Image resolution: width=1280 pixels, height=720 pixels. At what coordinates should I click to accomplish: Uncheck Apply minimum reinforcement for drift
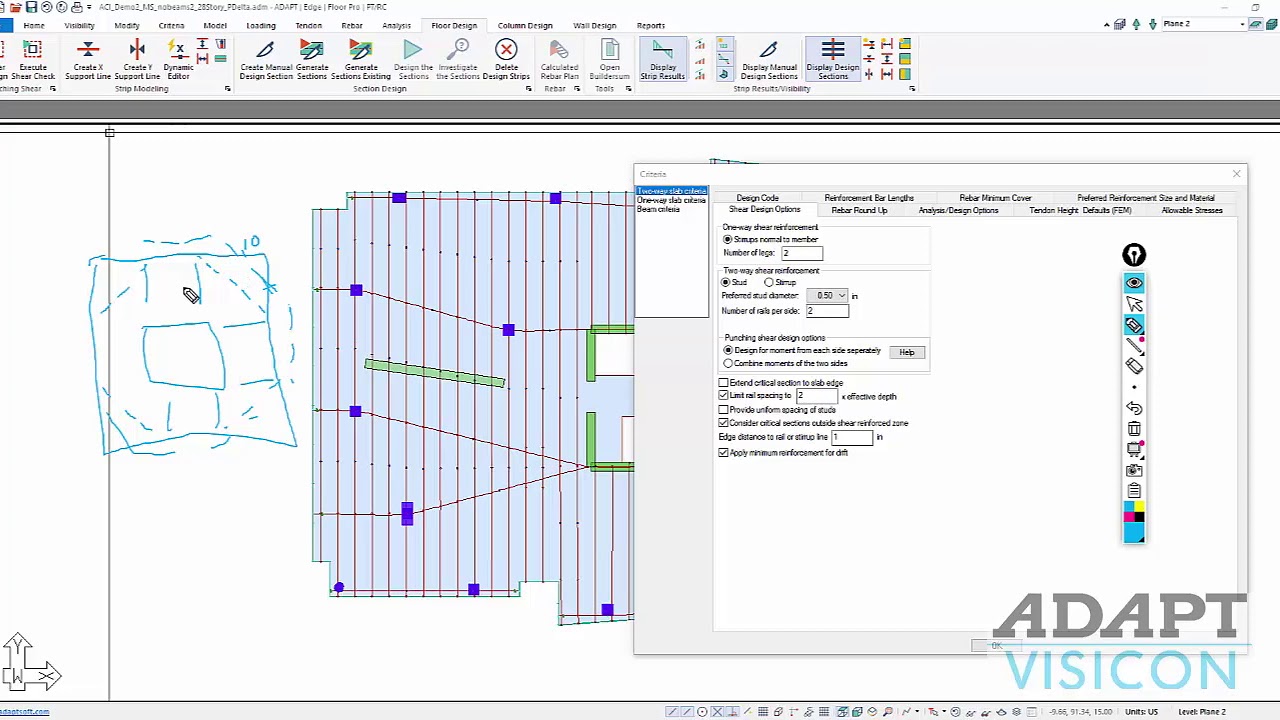pos(723,453)
